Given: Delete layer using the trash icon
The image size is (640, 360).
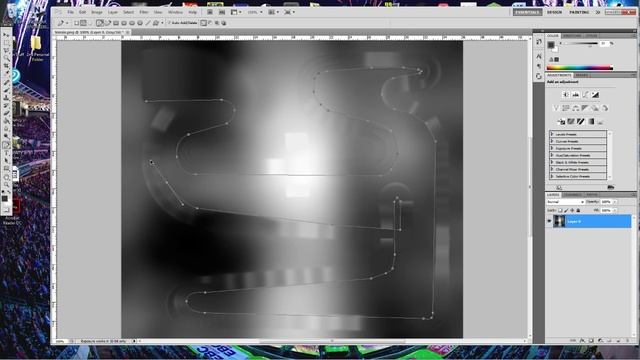Looking at the screenshot, I should coord(628,340).
